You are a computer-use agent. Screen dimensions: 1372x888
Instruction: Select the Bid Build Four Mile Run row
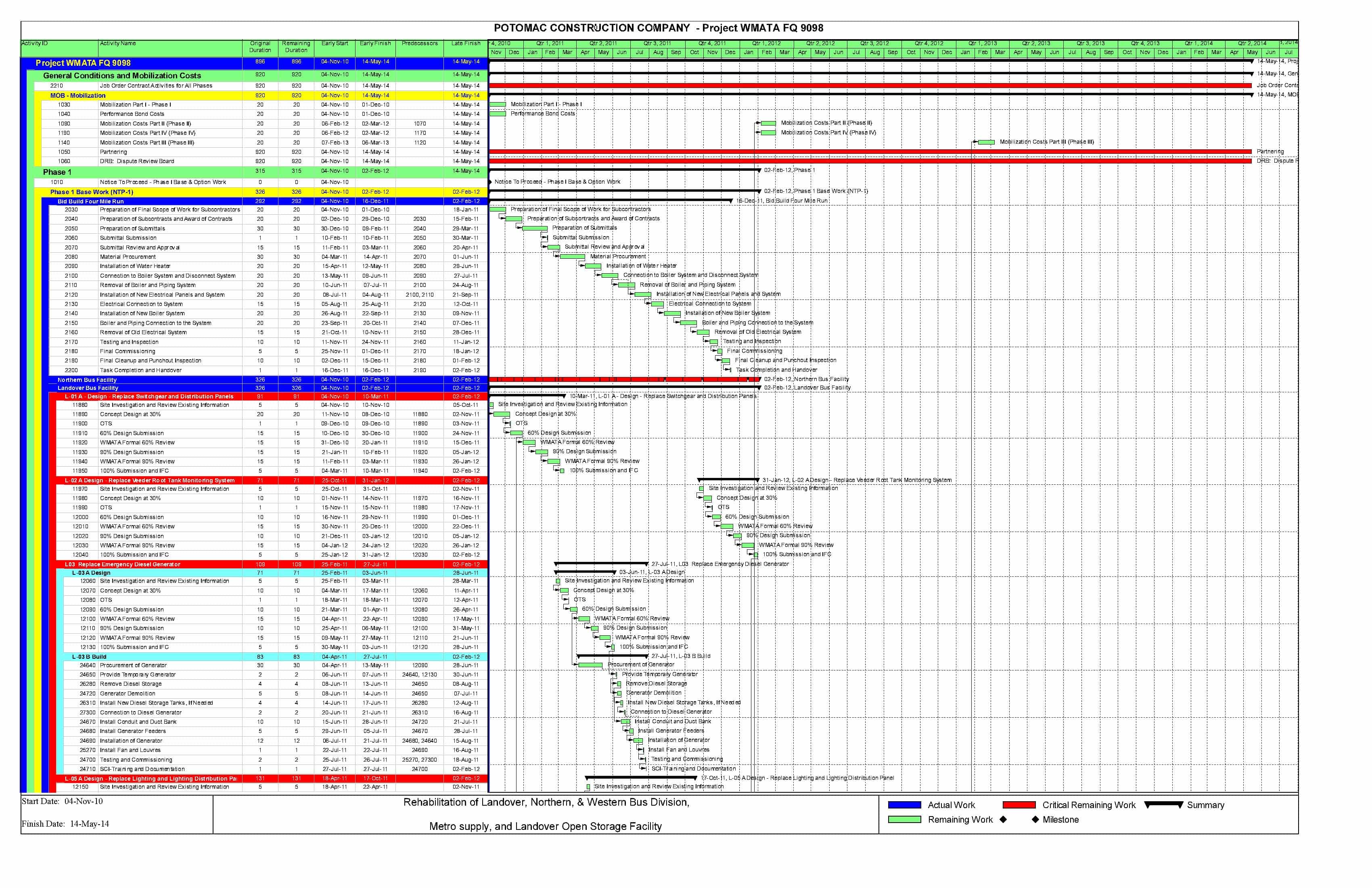pyautogui.click(x=265, y=201)
